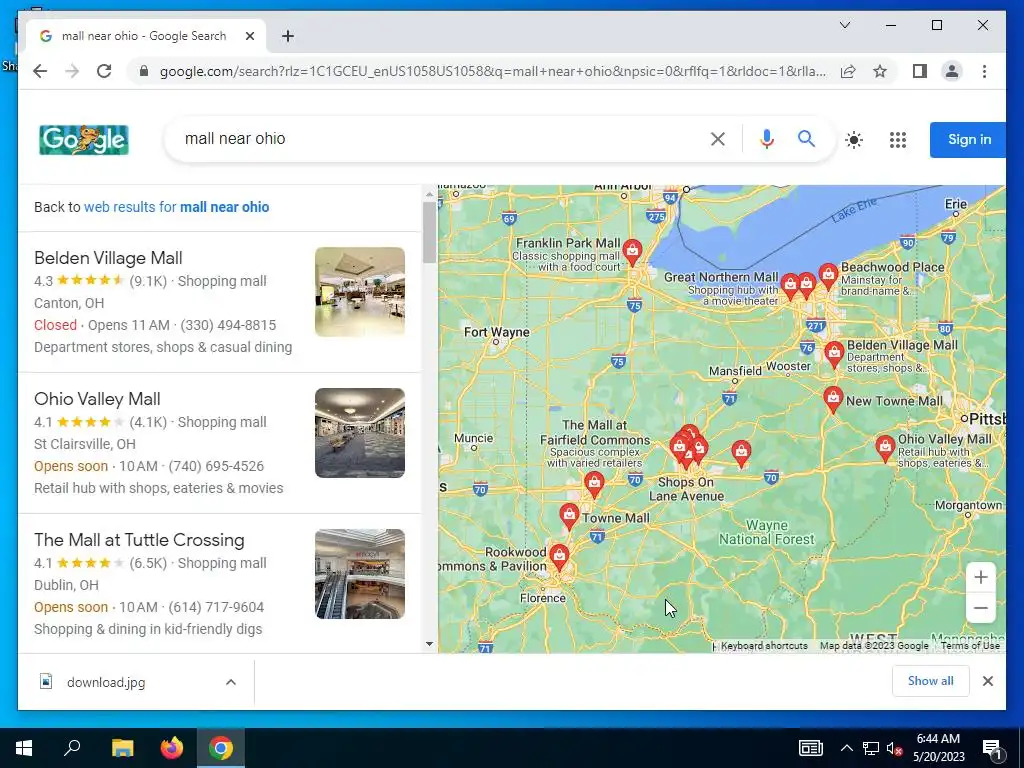View the Ohio Valley Mall photo

click(x=360, y=433)
